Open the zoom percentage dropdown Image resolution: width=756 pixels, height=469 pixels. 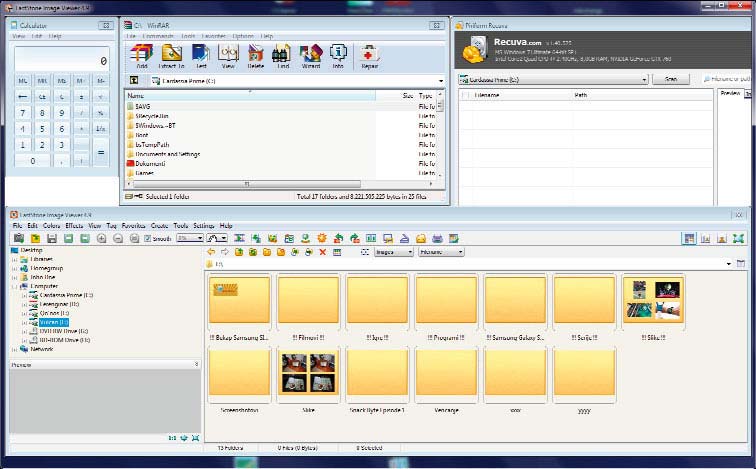[200, 238]
